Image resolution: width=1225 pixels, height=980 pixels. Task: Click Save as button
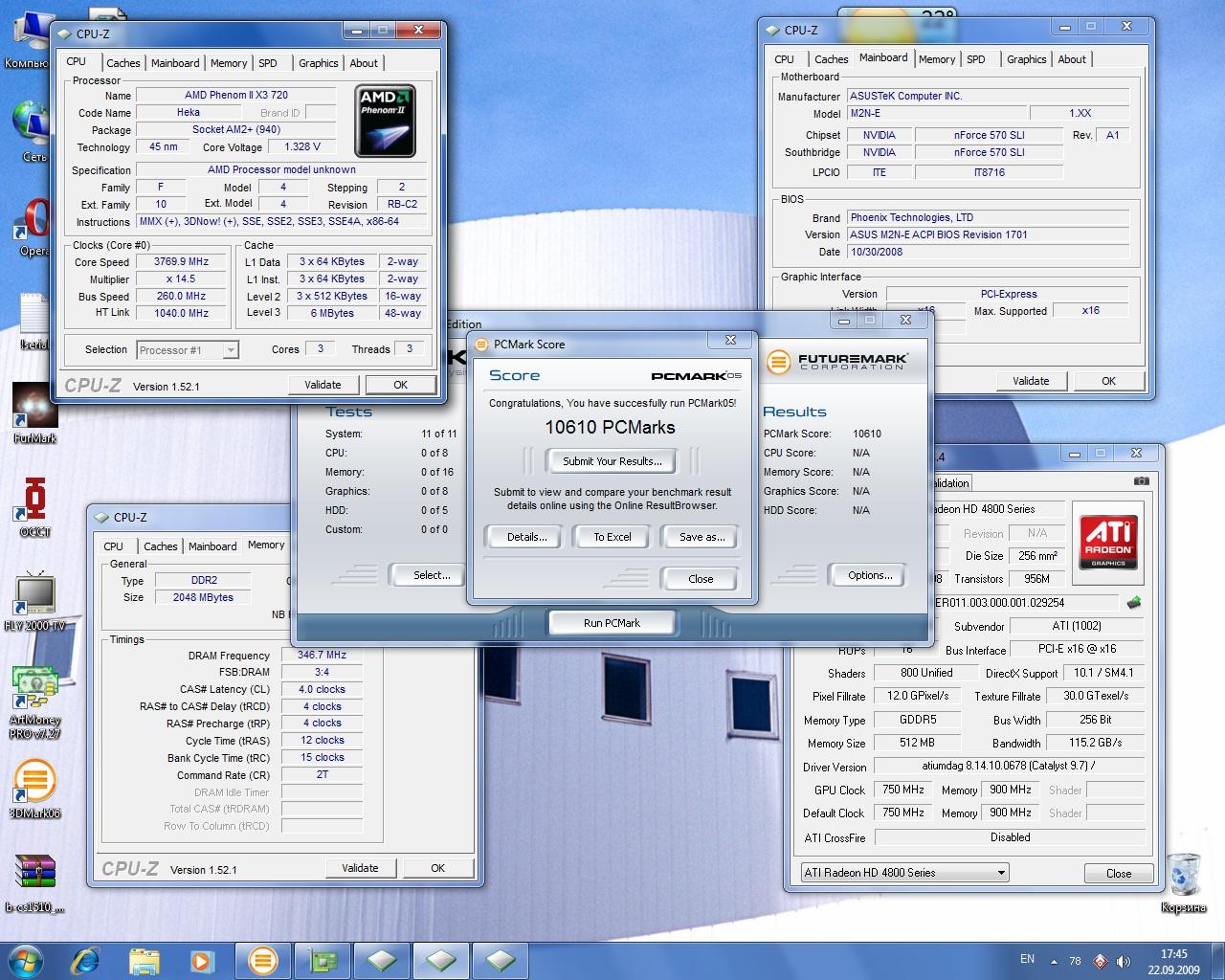point(702,537)
